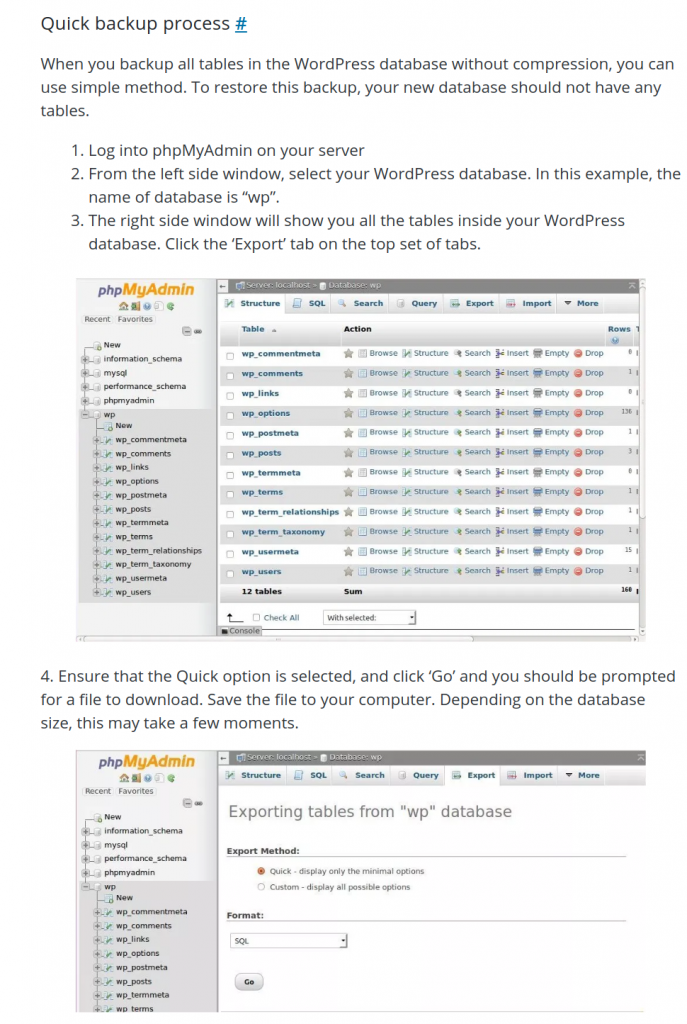This screenshot has height=1024, width=687.
Task: Click the docs help icon above the tables list sidebar
Action: click(147, 306)
